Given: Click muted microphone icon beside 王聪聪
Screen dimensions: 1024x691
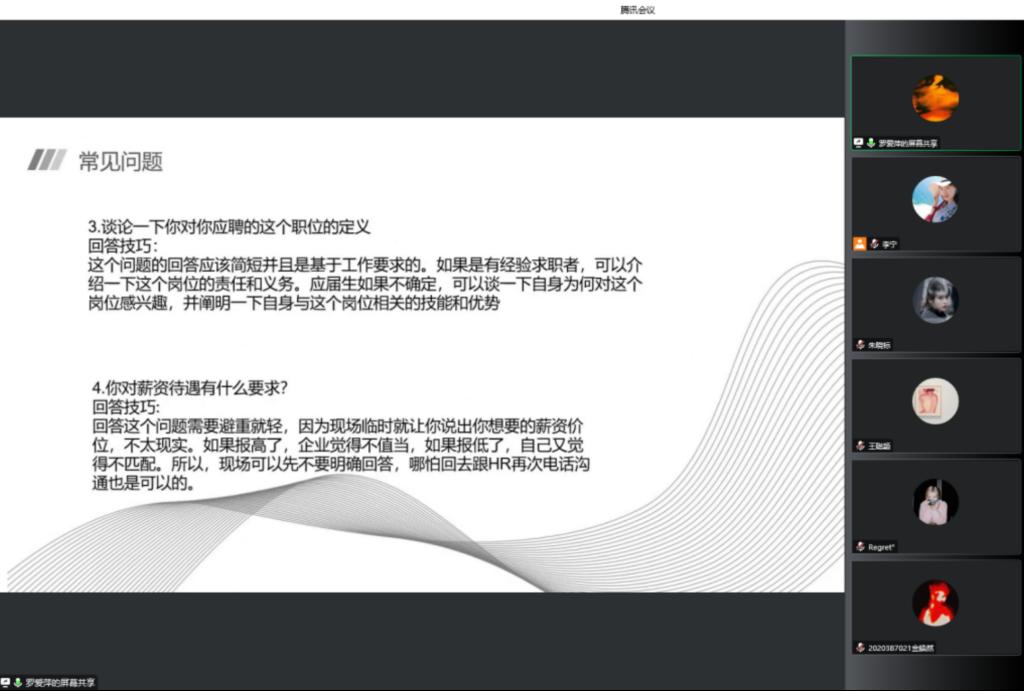Looking at the screenshot, I should [860, 445].
